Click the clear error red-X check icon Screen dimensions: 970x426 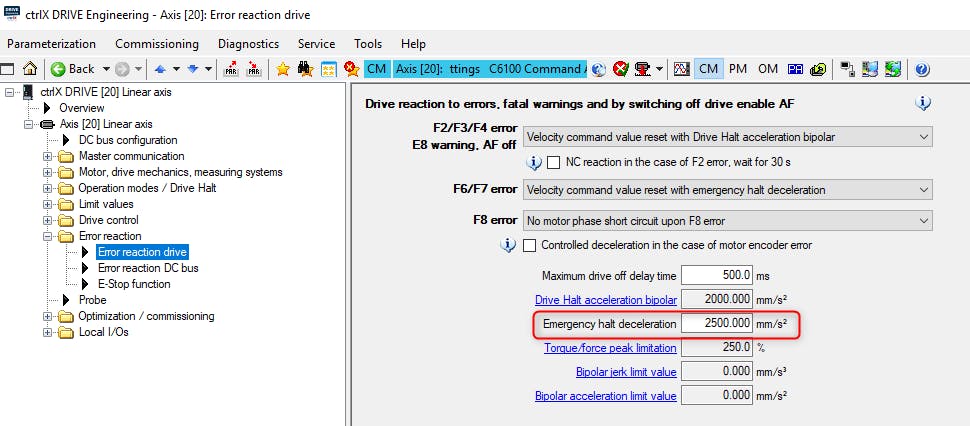[620, 69]
